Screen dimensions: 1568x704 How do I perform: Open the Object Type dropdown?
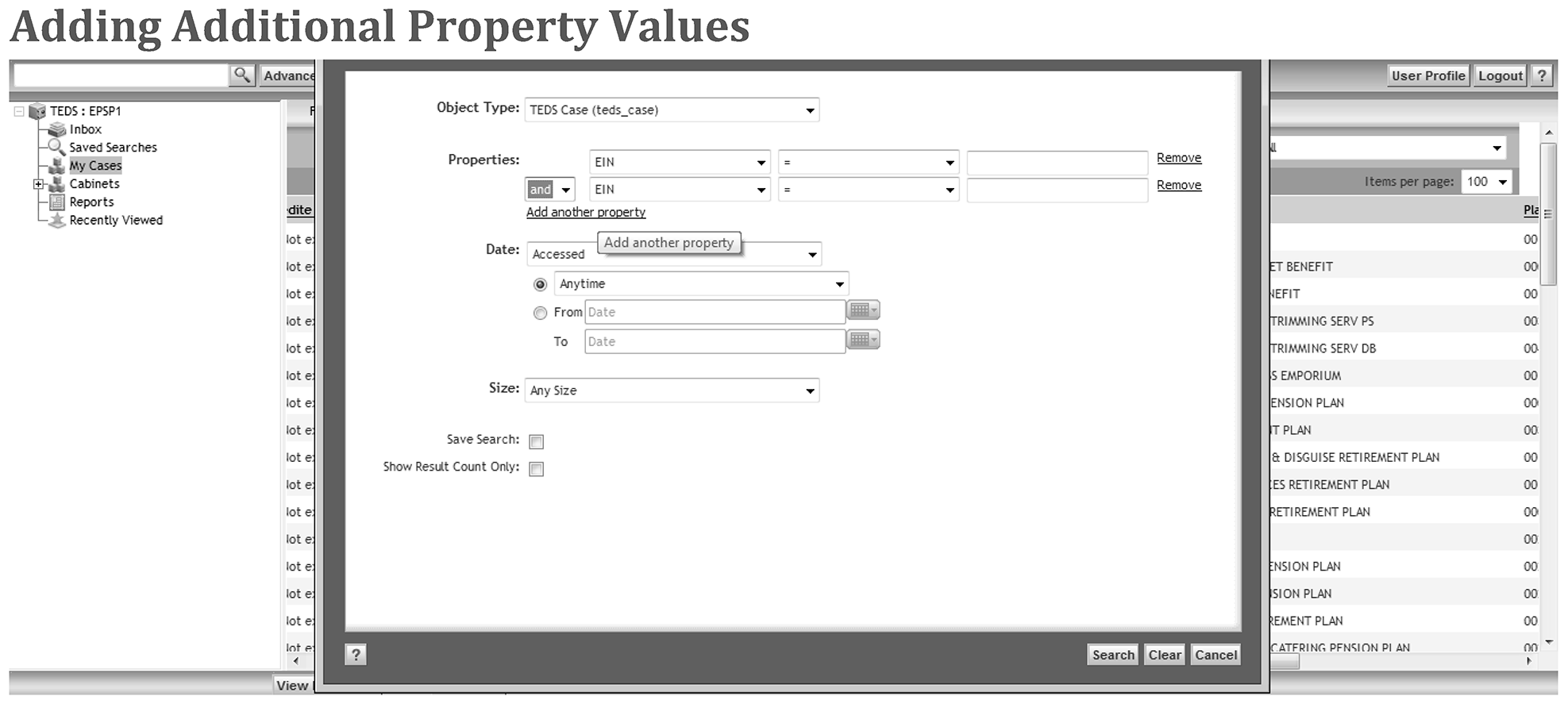pyautogui.click(x=672, y=110)
